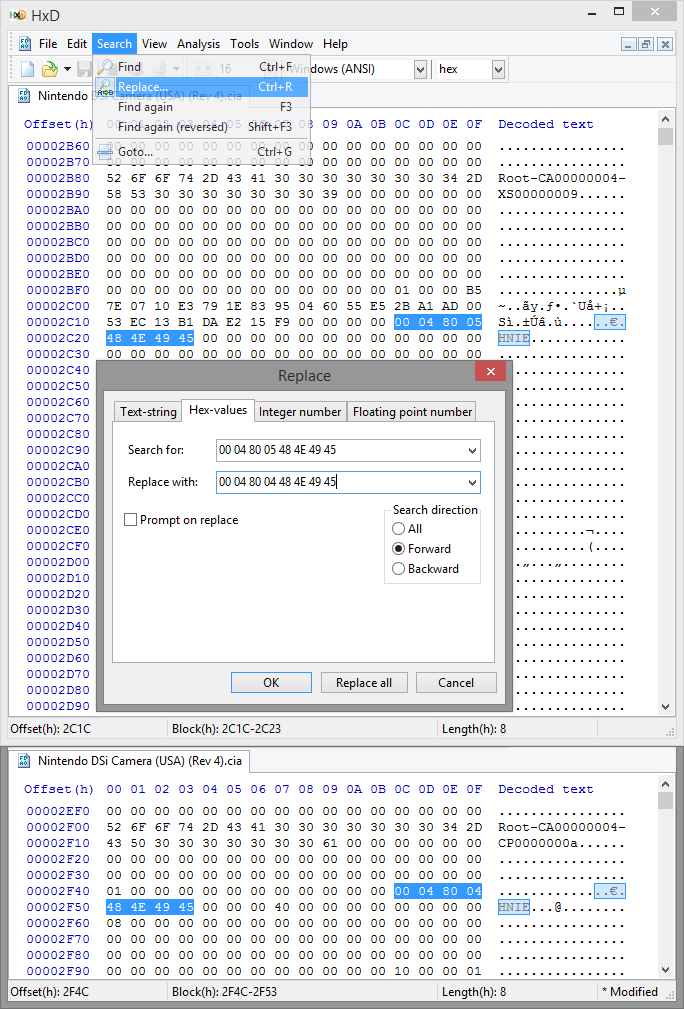Screen dimensions: 684x1009
Task: Open the Edit menu
Action: (77, 44)
